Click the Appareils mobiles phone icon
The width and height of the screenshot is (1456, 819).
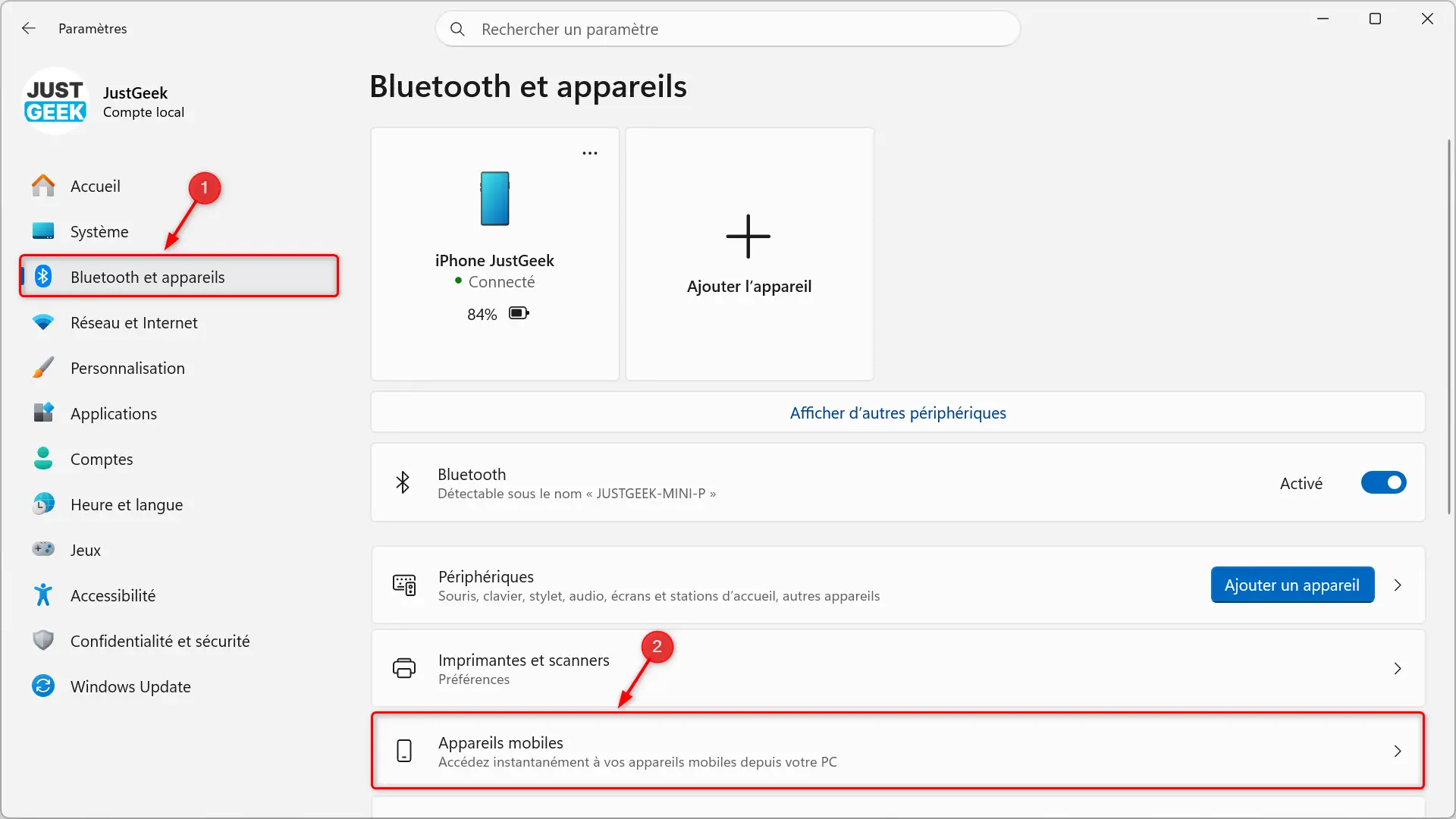click(404, 752)
